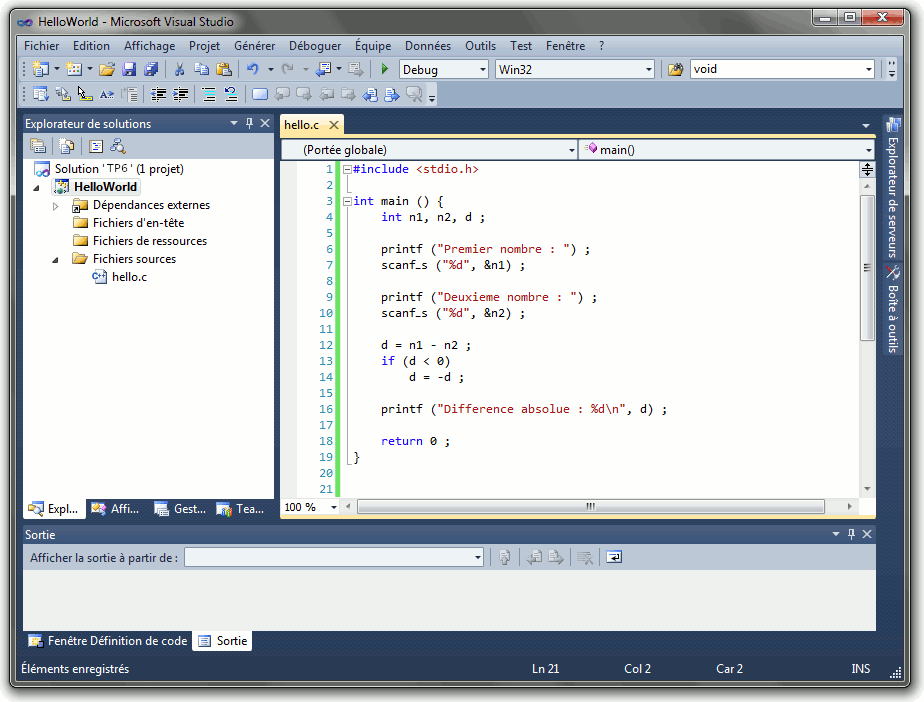Image resolution: width=924 pixels, height=702 pixels.
Task: Switch to the Gest... property manager tab
Action: point(180,509)
